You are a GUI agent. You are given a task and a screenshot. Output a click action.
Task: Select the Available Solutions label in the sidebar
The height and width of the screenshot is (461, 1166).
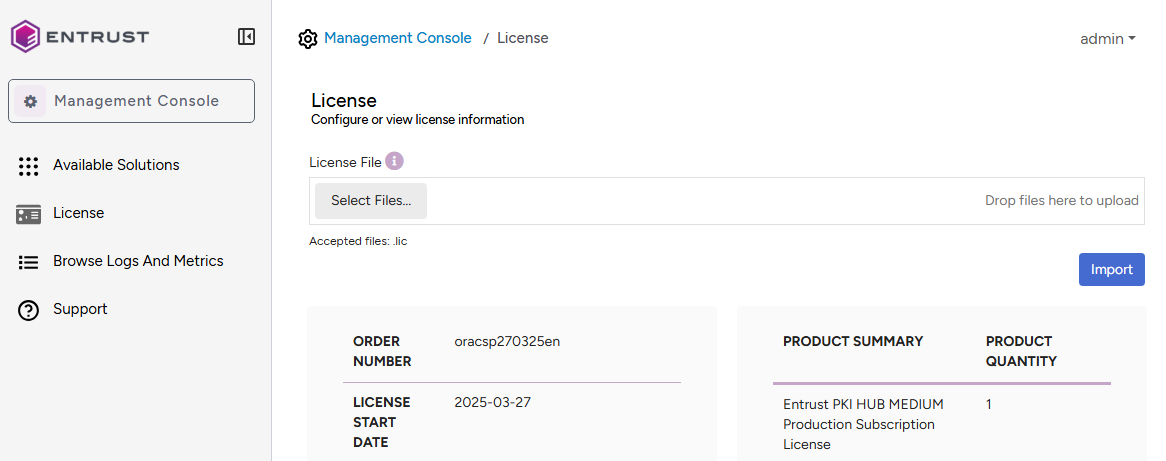(116, 165)
